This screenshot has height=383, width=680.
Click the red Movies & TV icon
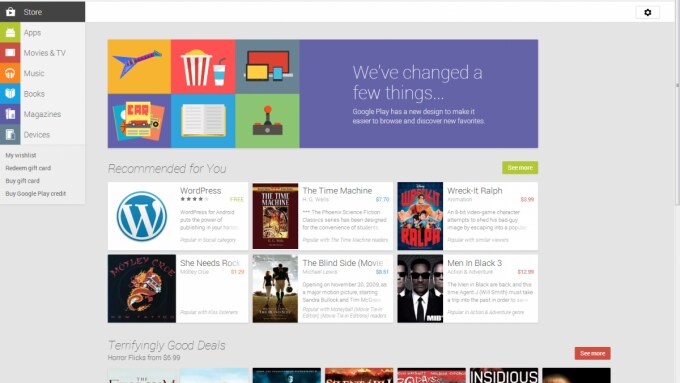10,53
